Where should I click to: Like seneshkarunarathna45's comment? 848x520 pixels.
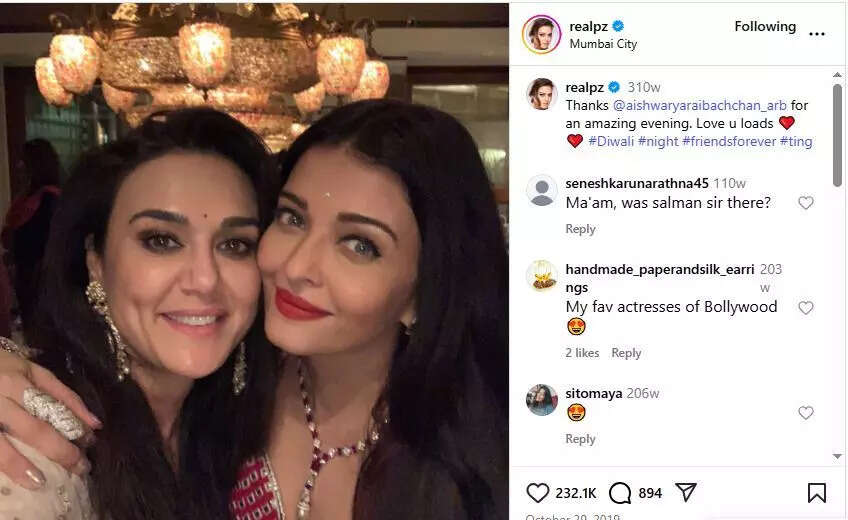click(805, 203)
